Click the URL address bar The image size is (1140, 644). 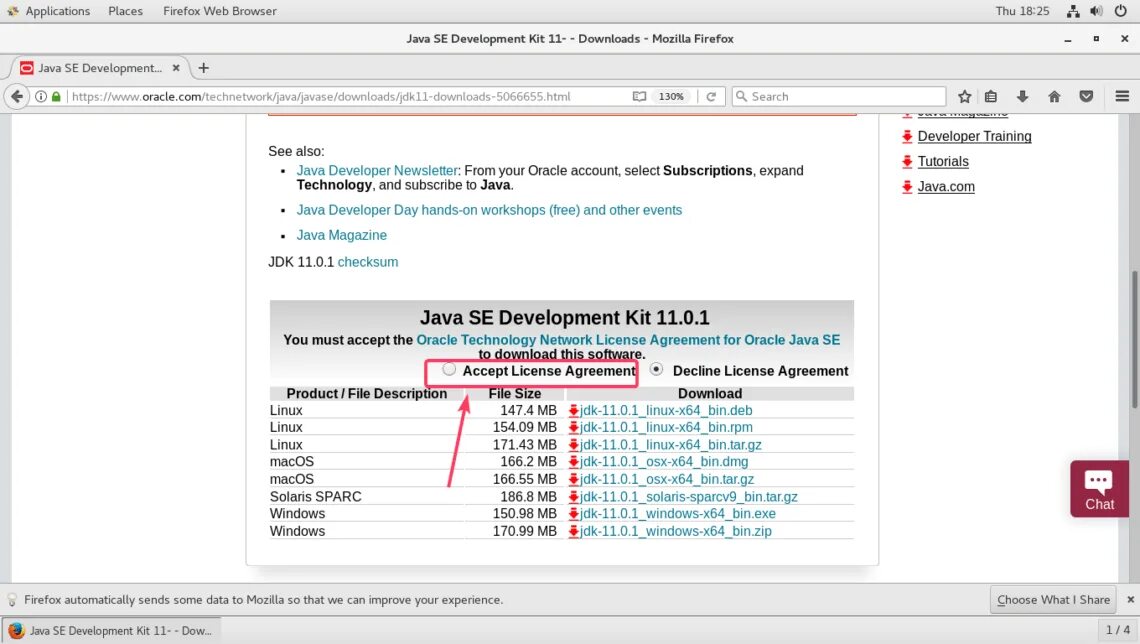349,96
